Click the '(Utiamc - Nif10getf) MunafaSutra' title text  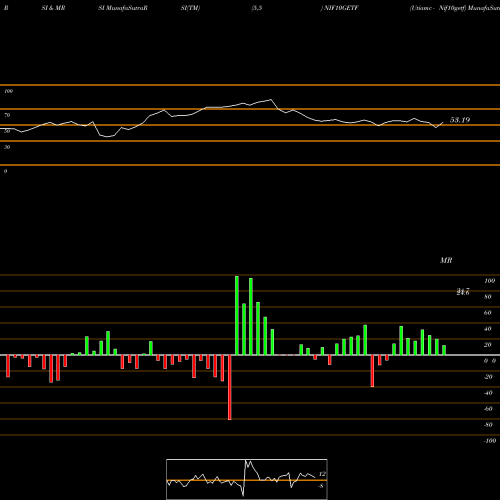pos(455,8)
